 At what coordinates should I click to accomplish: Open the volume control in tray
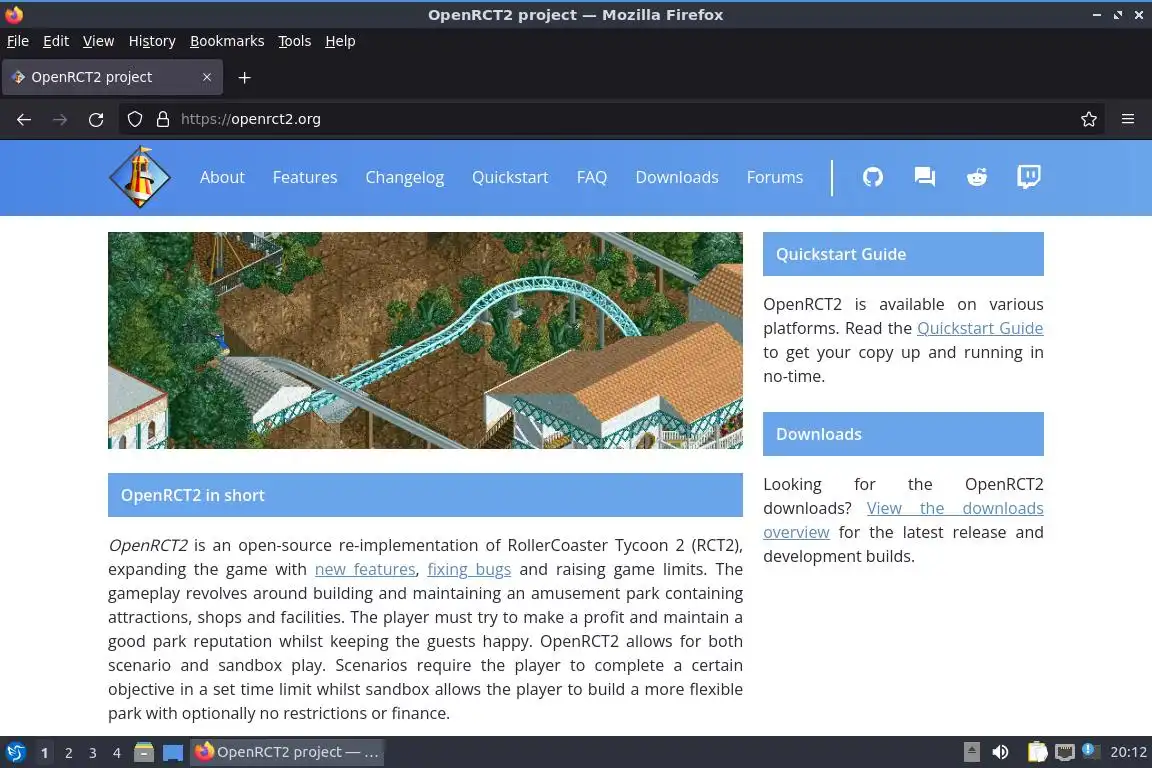pos(1001,752)
